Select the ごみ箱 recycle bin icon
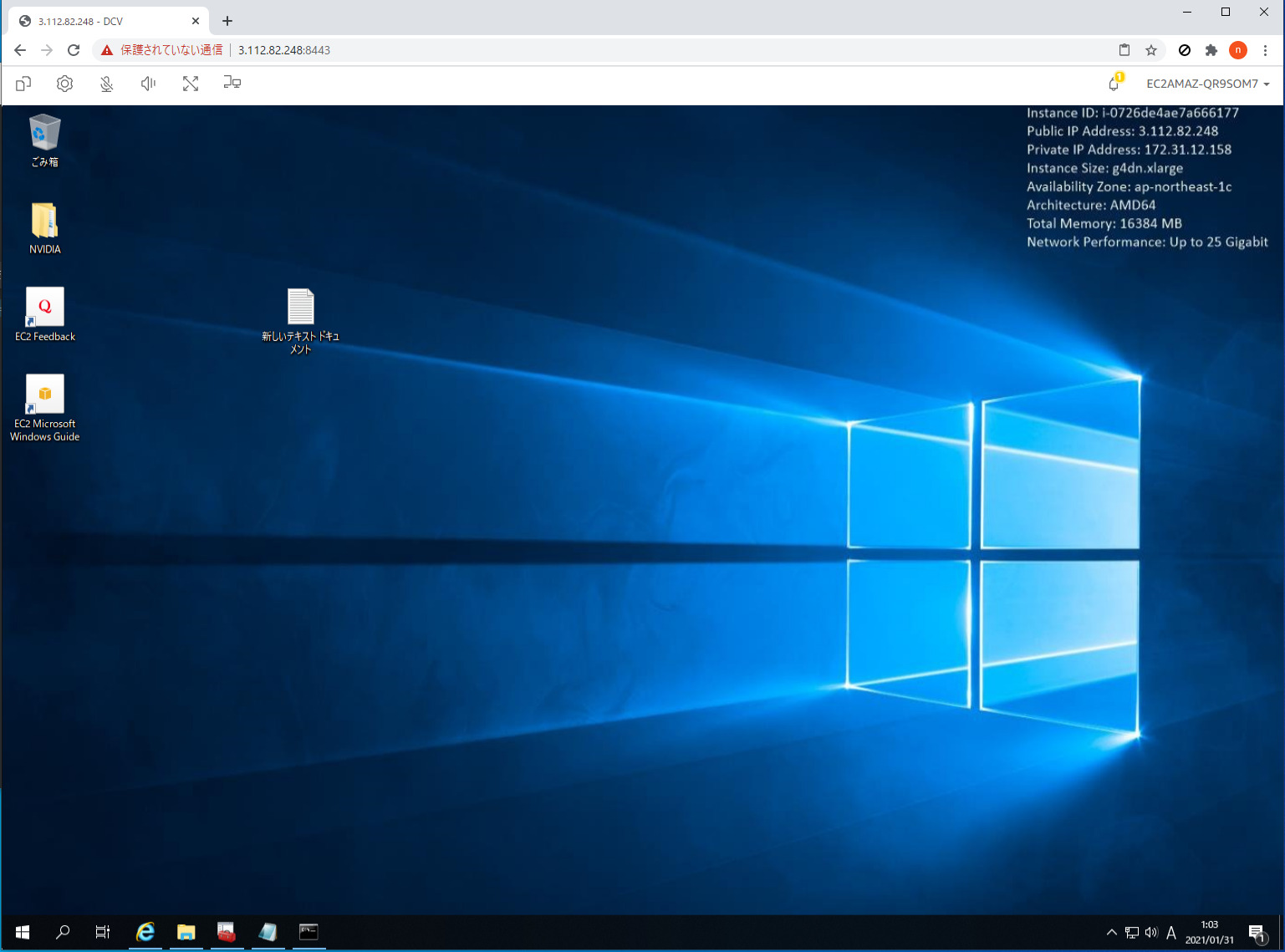The height and width of the screenshot is (952, 1285). click(x=45, y=140)
